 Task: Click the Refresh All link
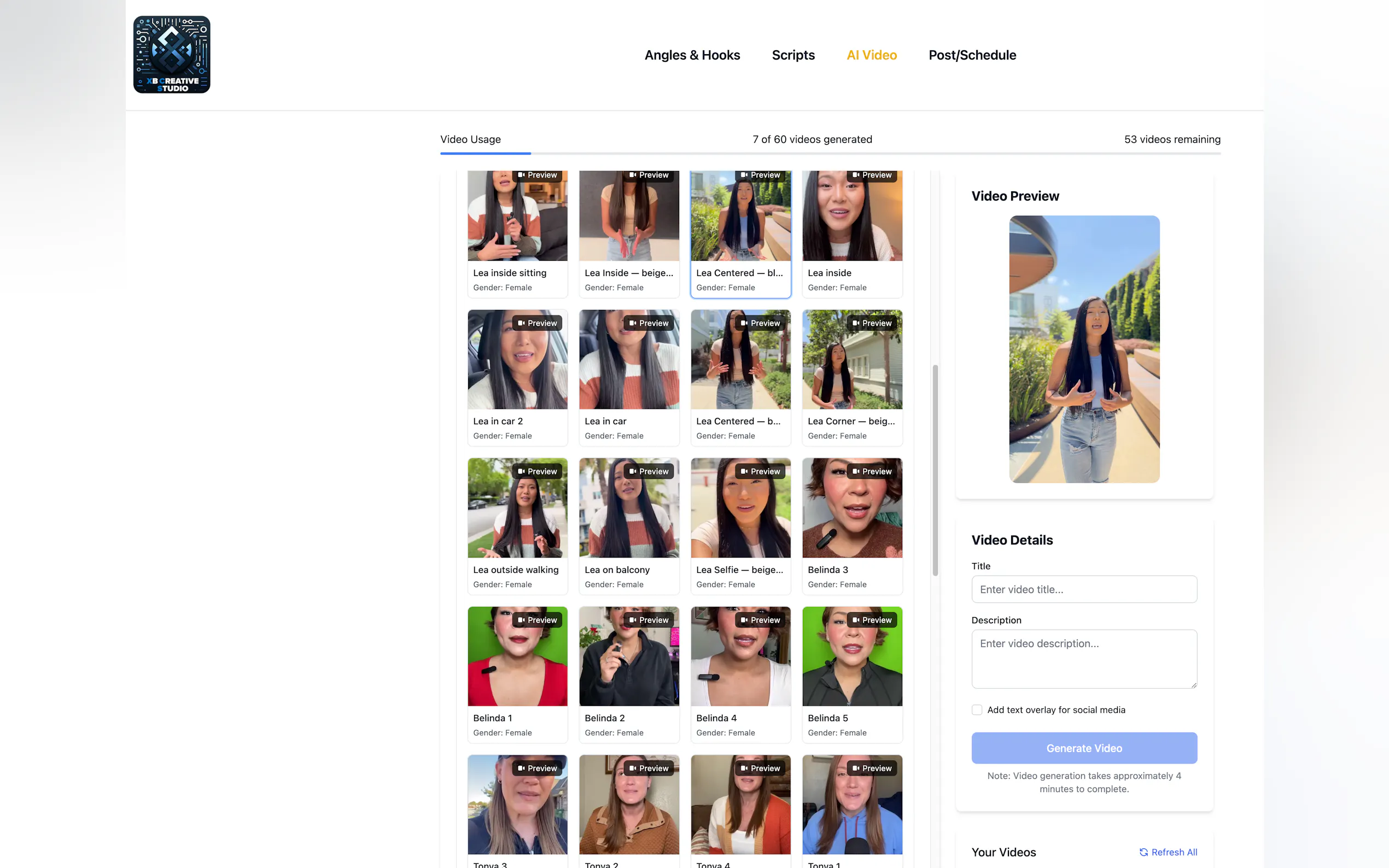(1174, 852)
